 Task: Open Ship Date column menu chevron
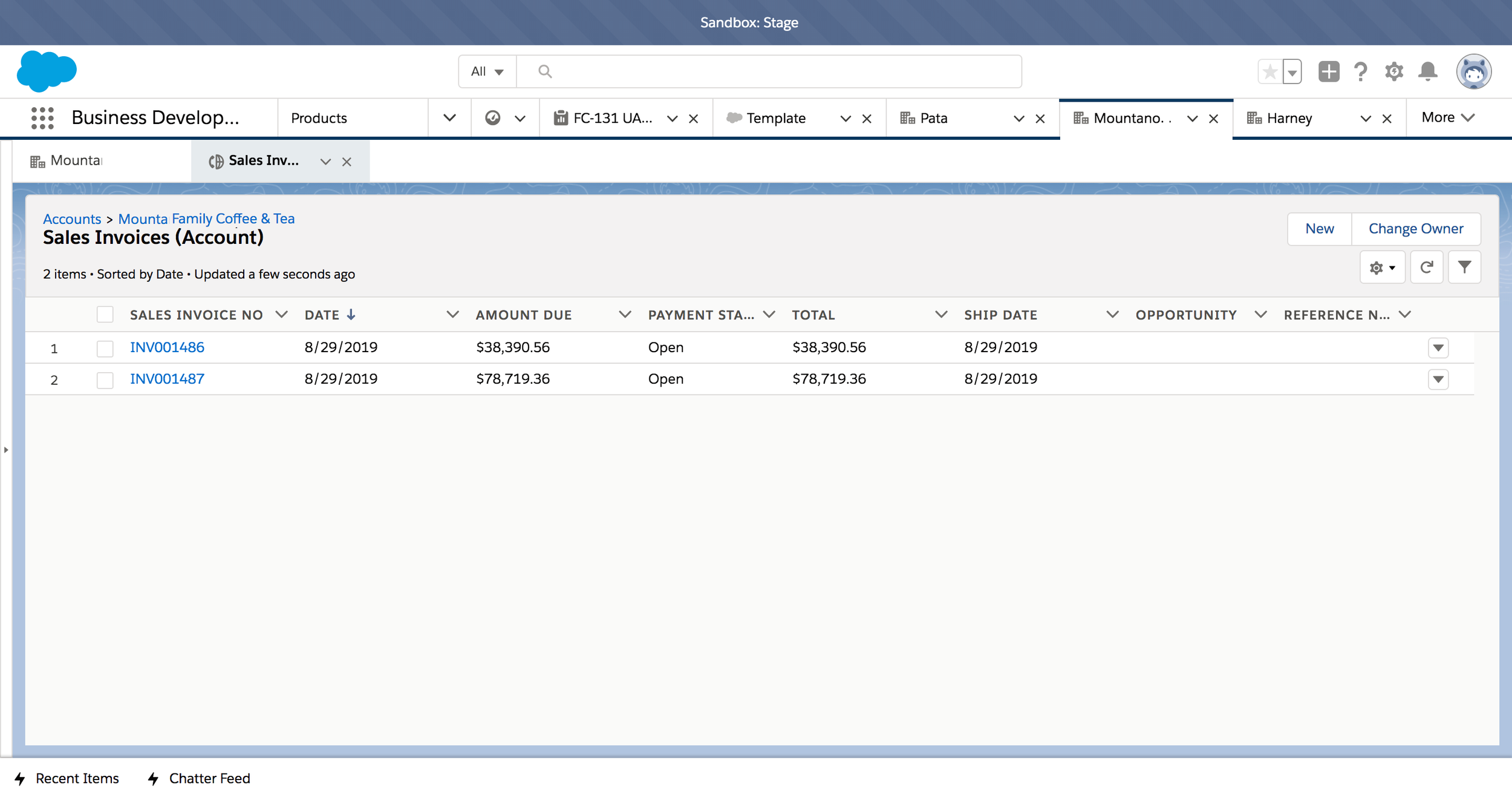pos(1112,315)
